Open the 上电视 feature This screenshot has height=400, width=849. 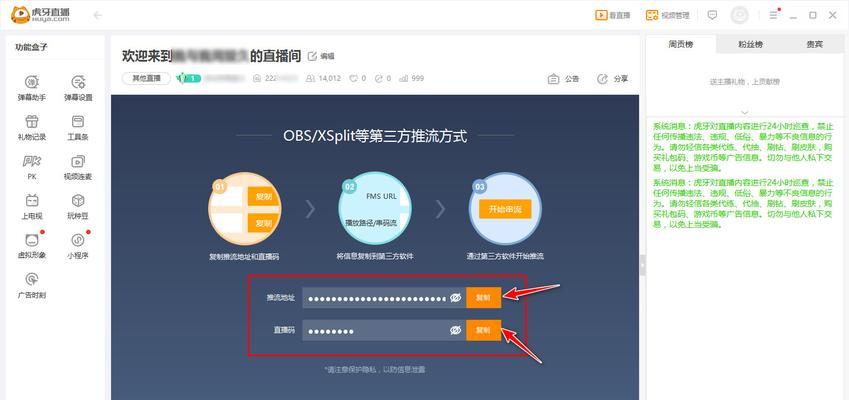click(x=31, y=206)
